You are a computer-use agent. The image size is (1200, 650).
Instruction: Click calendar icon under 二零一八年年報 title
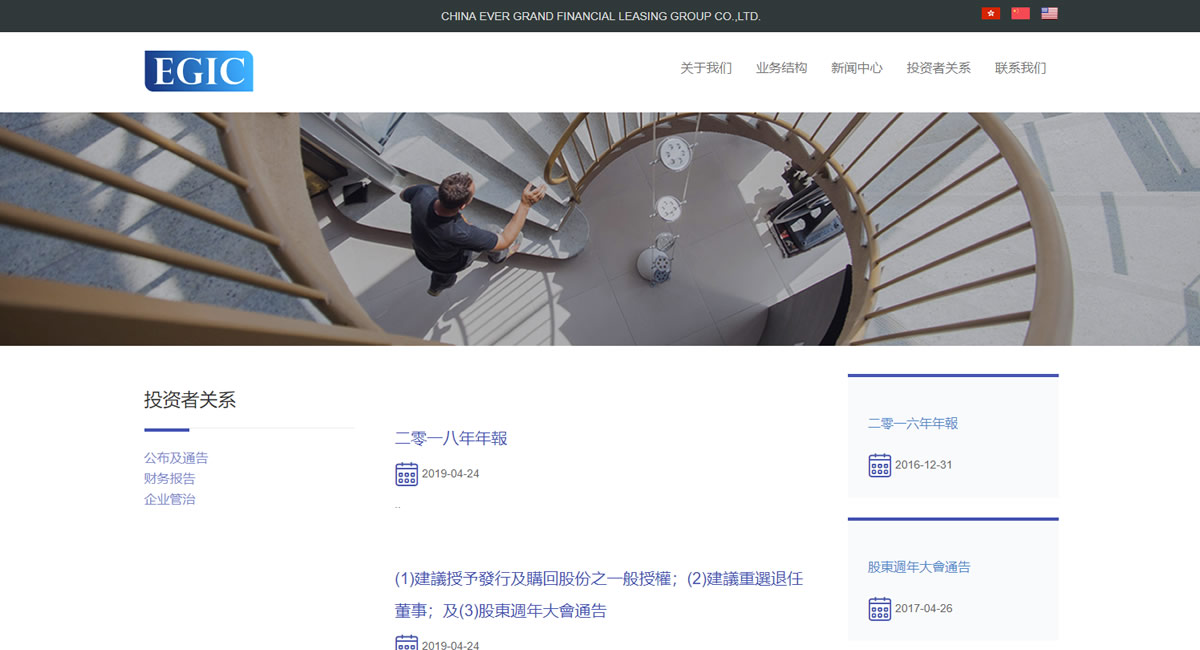tap(406, 474)
